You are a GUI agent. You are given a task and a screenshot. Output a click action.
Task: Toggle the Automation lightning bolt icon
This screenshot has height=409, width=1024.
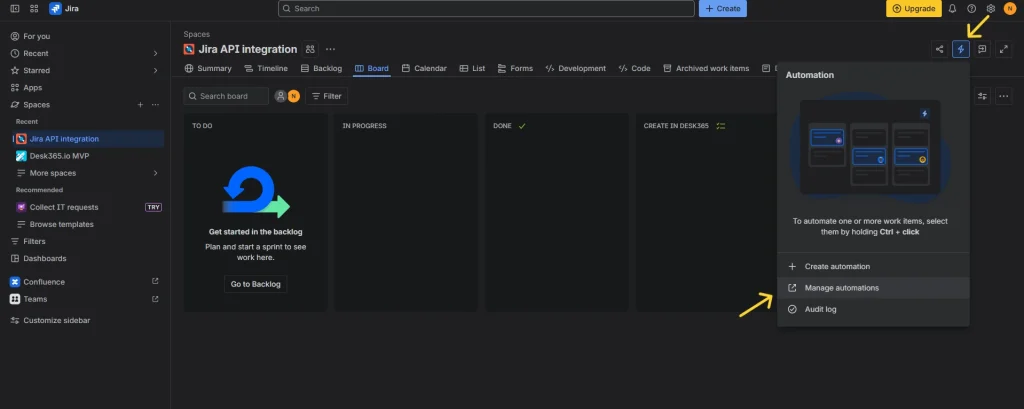pos(961,49)
